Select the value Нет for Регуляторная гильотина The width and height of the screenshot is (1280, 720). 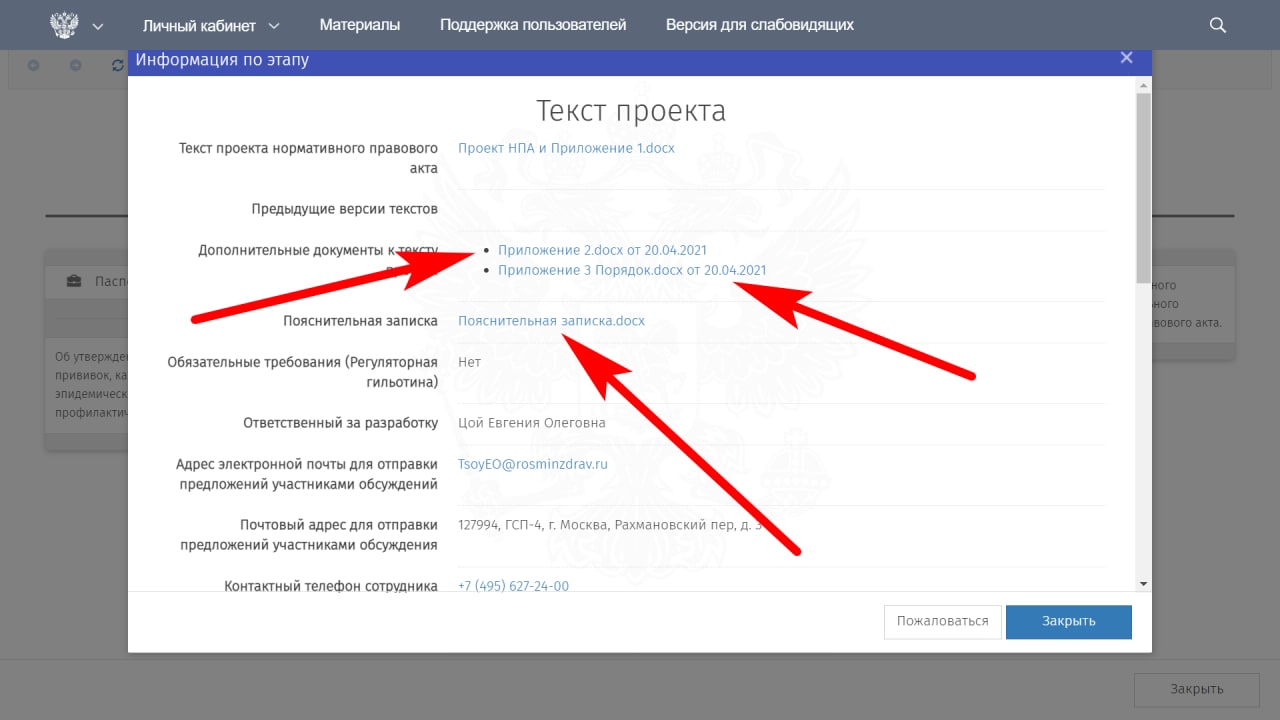[469, 362]
